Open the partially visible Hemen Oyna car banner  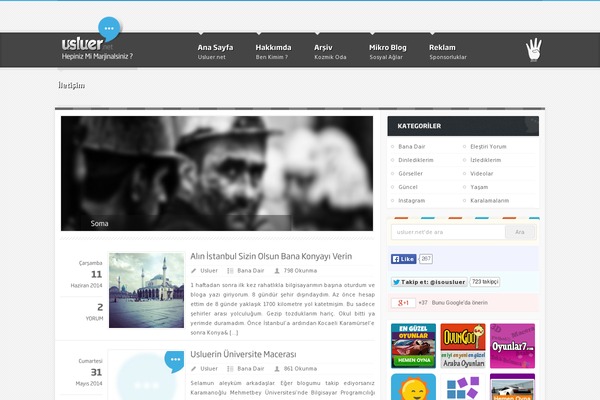[512, 387]
